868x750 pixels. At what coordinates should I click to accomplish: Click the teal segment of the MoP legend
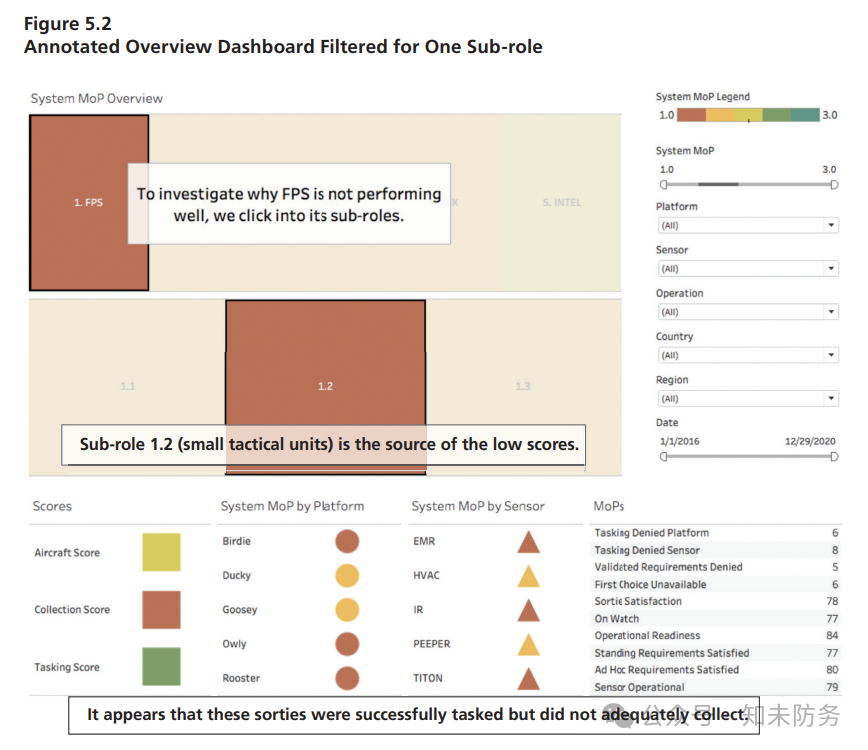[805, 115]
